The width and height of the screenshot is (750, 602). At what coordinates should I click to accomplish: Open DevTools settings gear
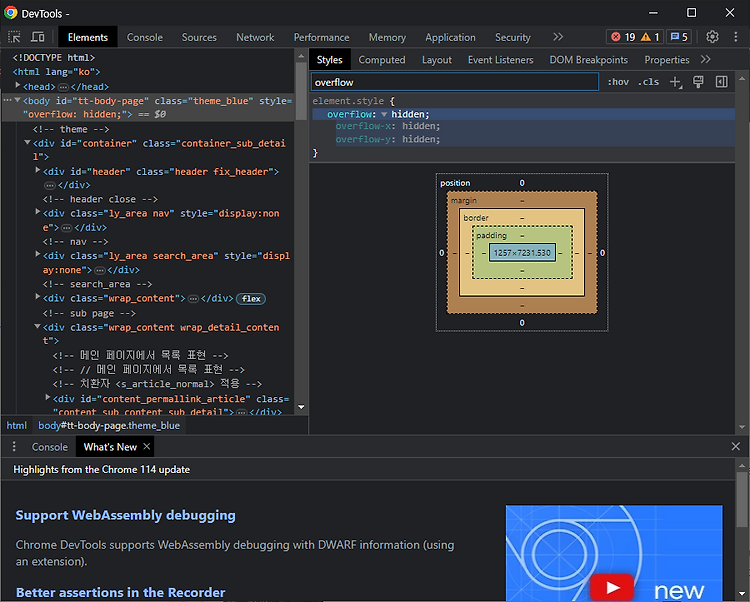(712, 37)
